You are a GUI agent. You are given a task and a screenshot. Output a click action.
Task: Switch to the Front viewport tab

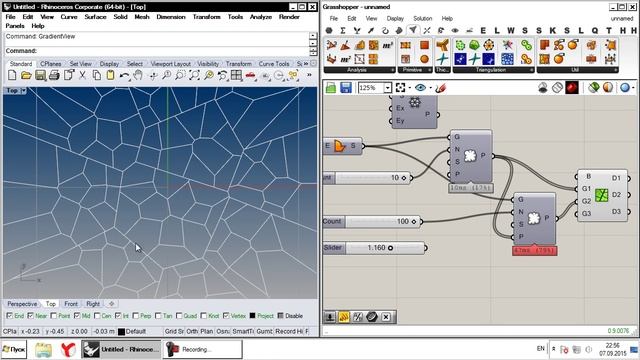71,304
